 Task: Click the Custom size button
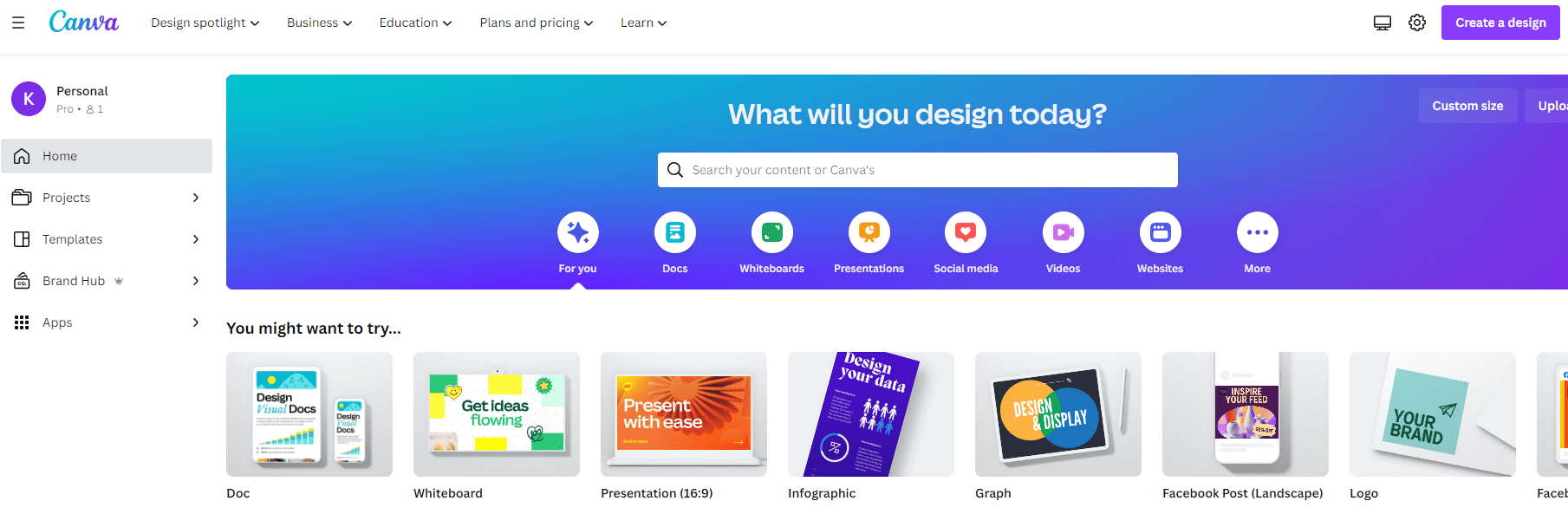click(1467, 106)
